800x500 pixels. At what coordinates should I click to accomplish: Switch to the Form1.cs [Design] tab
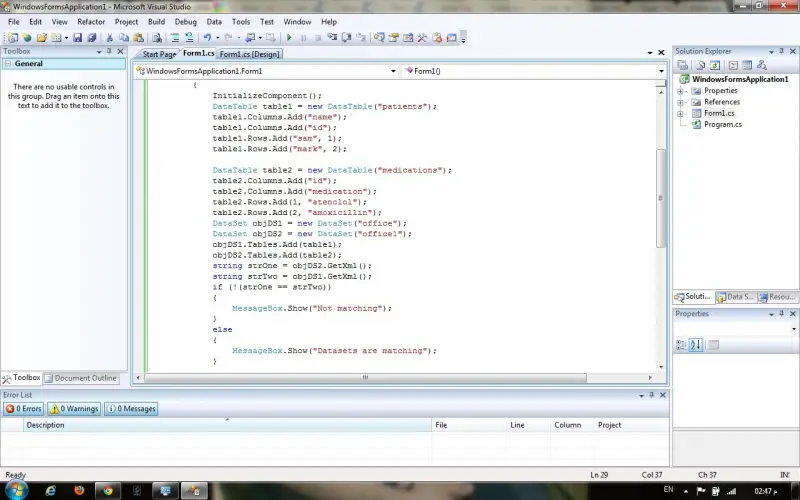(x=249, y=54)
